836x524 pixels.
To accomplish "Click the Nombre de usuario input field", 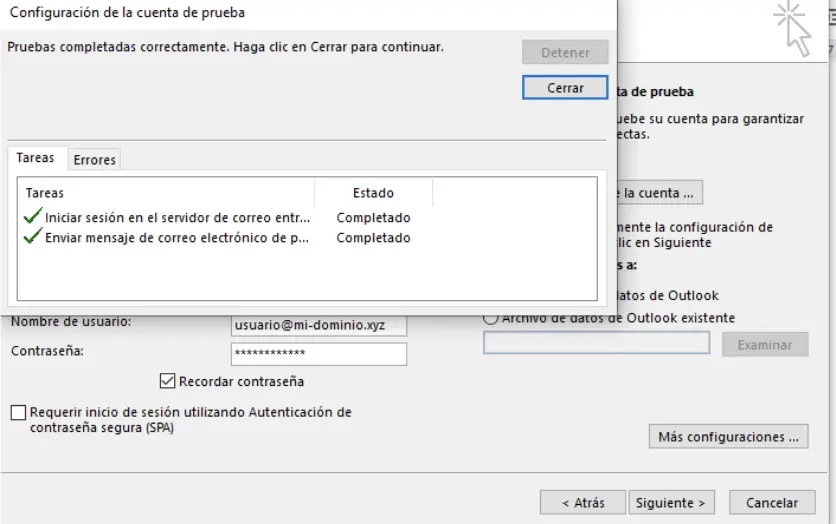I will pos(319,325).
